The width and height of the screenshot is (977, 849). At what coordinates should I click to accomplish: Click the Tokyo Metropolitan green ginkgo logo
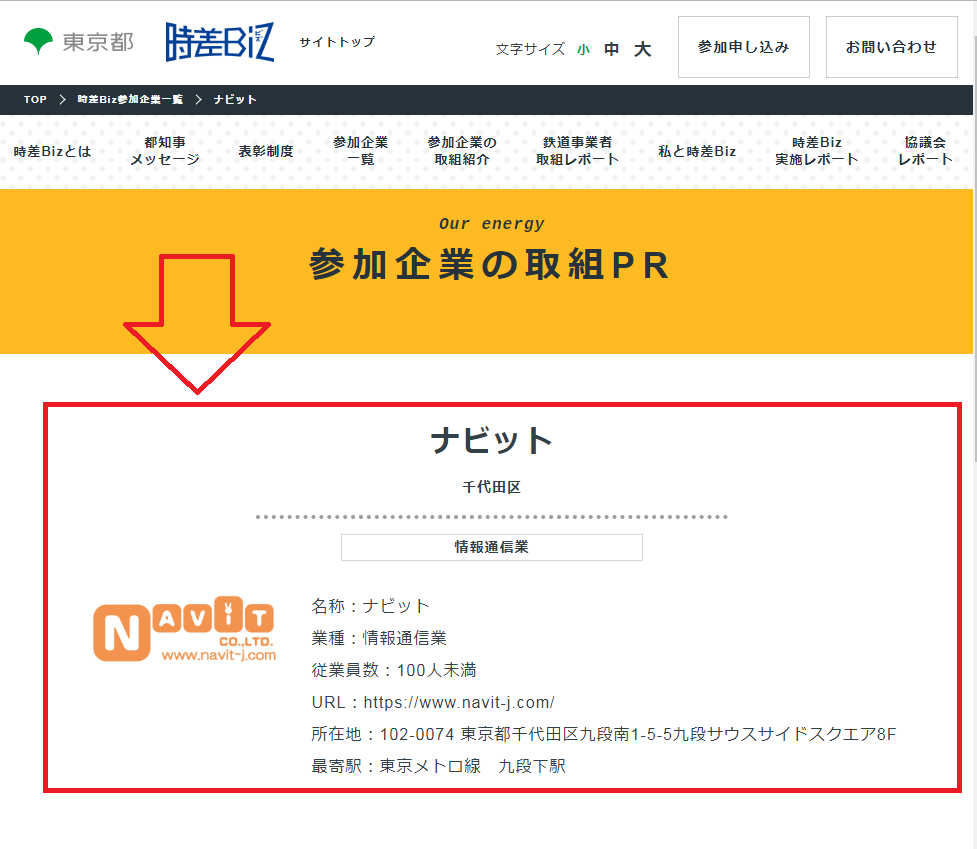pyautogui.click(x=40, y=42)
